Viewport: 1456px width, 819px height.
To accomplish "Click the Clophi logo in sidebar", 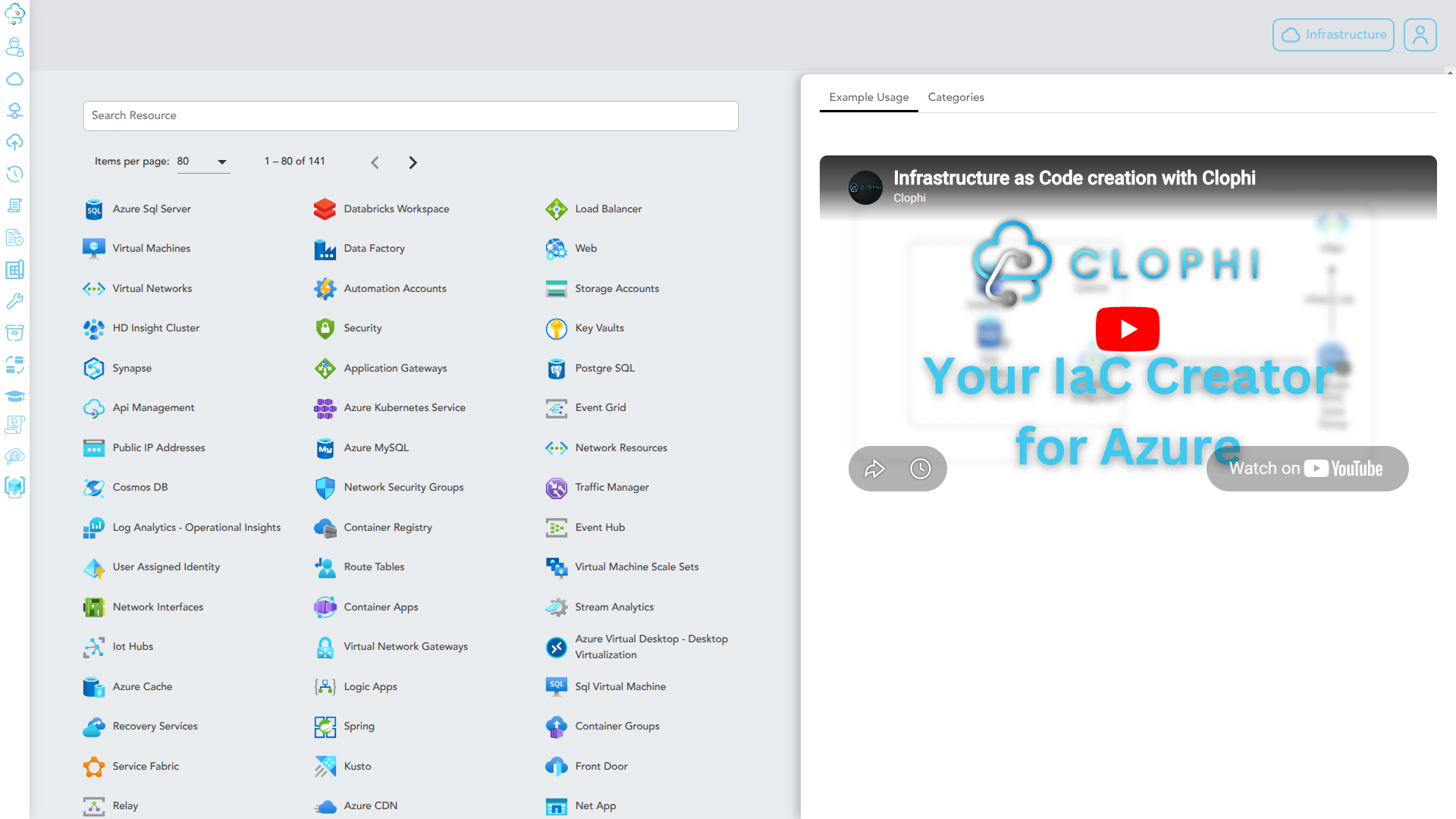I will [x=14, y=14].
